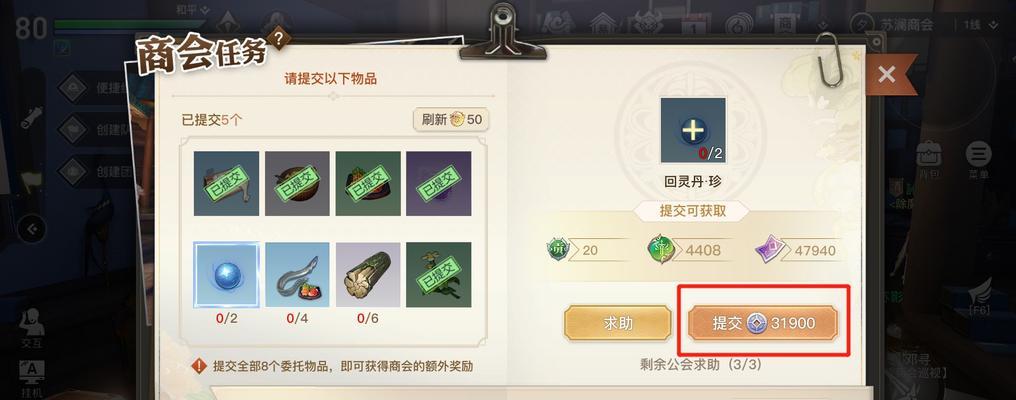Tap the 交互 interaction icon
The image size is (1016, 400).
point(32,326)
